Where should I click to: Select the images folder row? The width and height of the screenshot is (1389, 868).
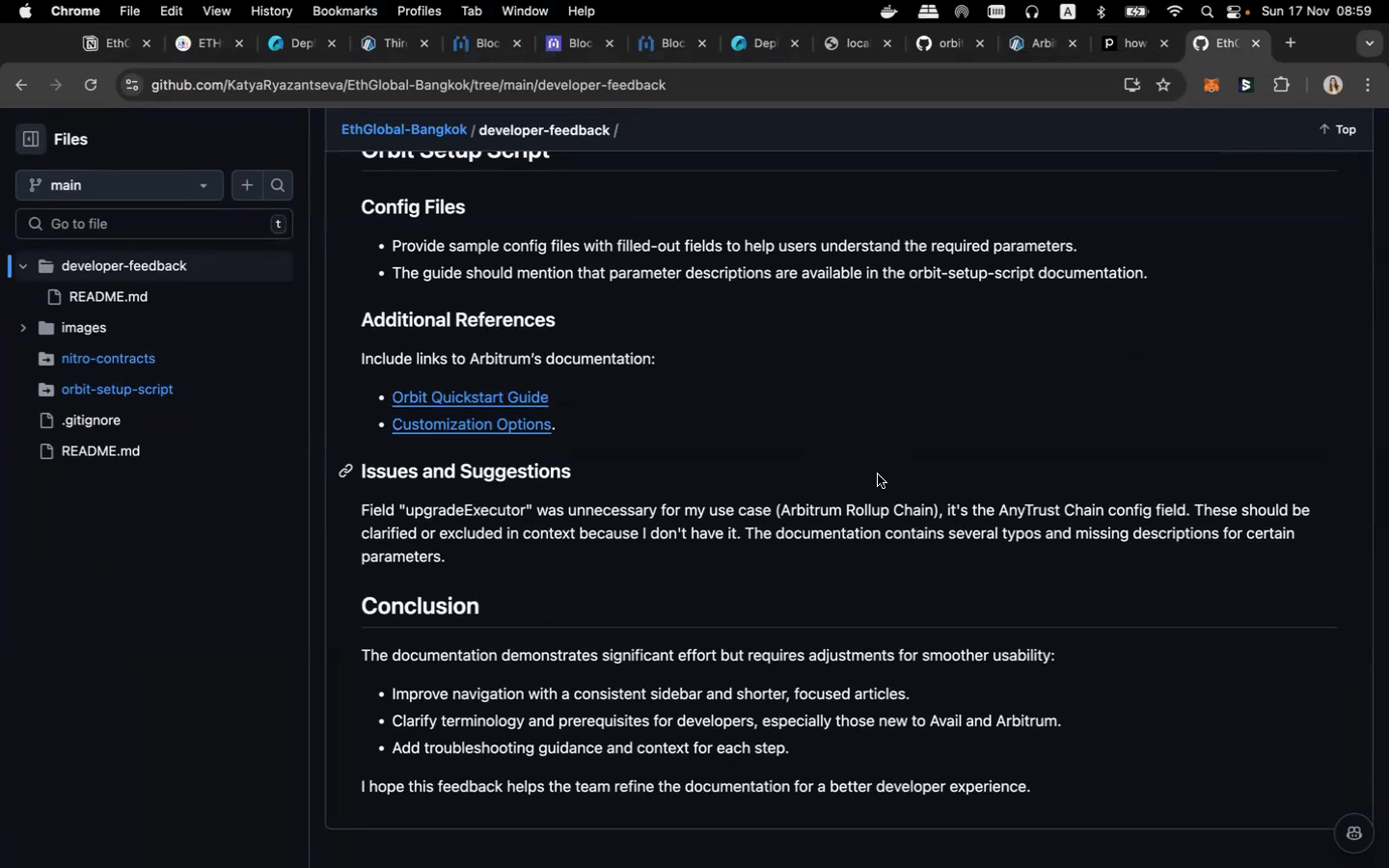point(154,328)
